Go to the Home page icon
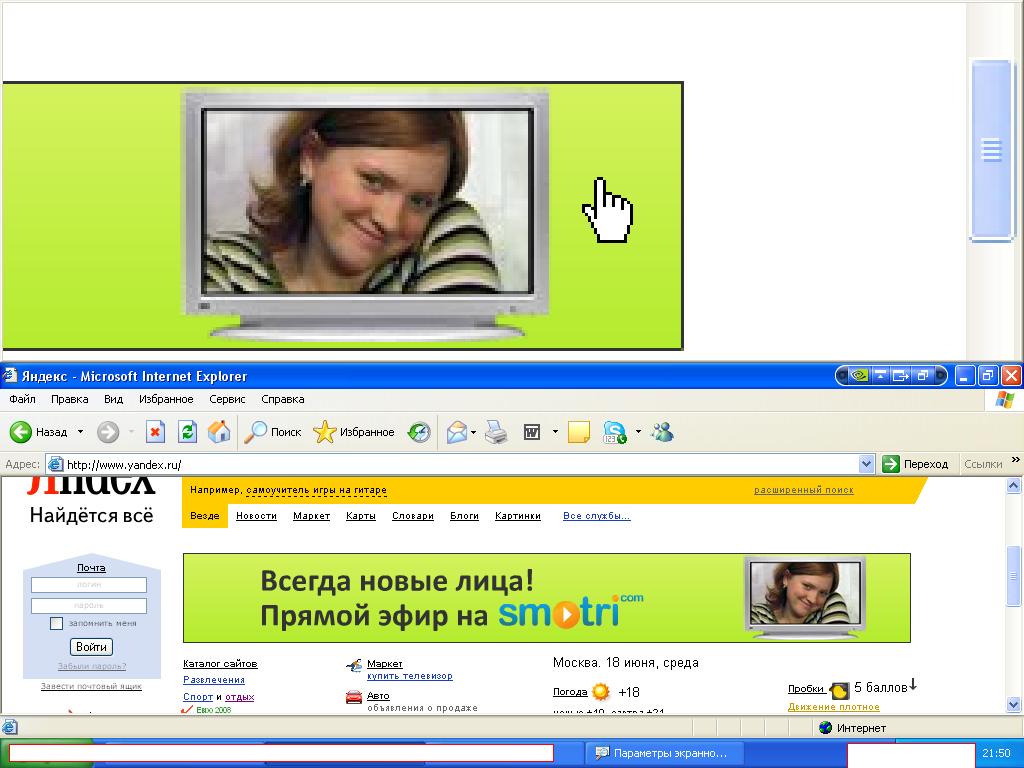 219,432
